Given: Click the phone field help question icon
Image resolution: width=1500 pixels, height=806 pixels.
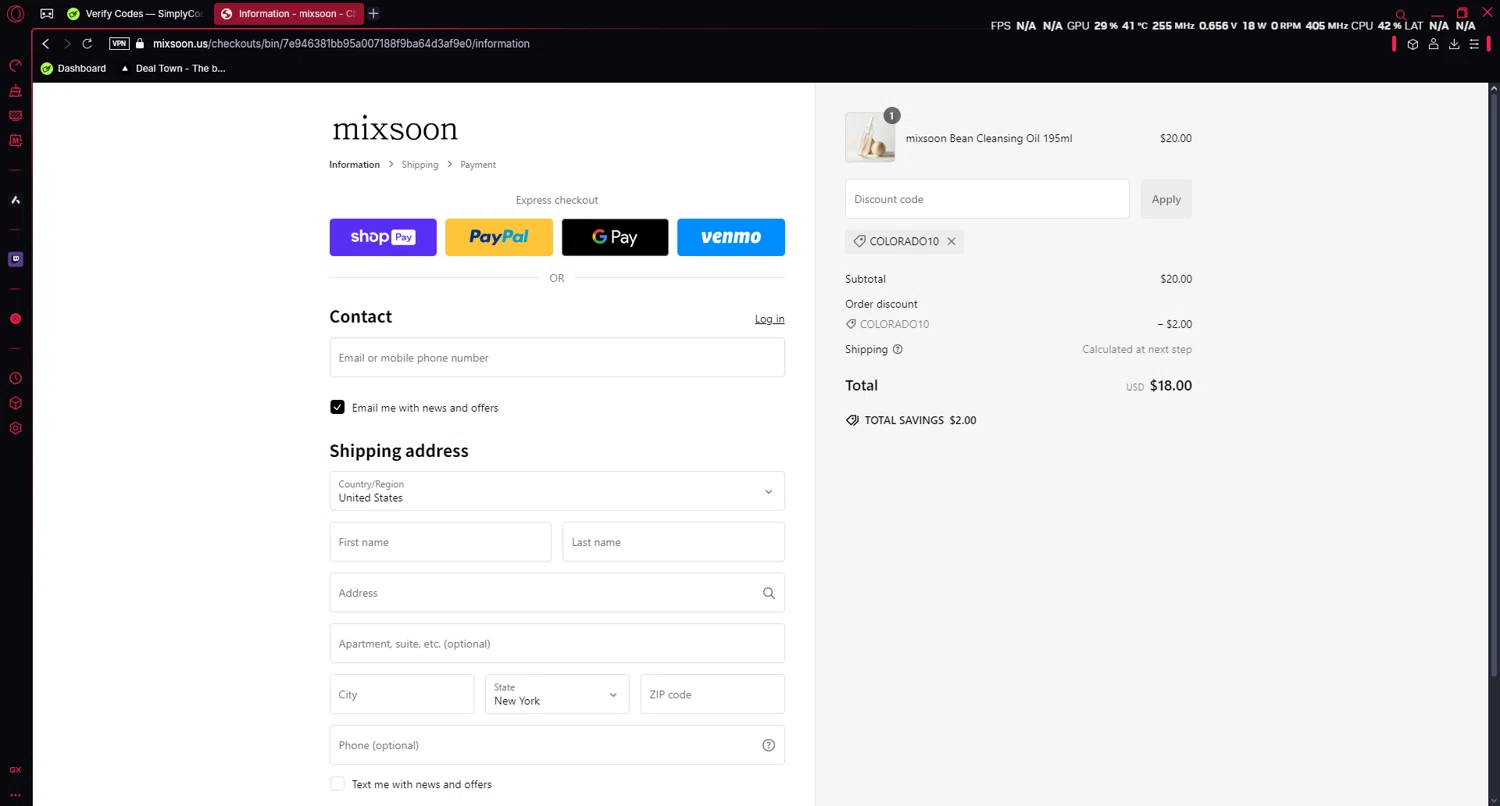Looking at the screenshot, I should (x=768, y=745).
